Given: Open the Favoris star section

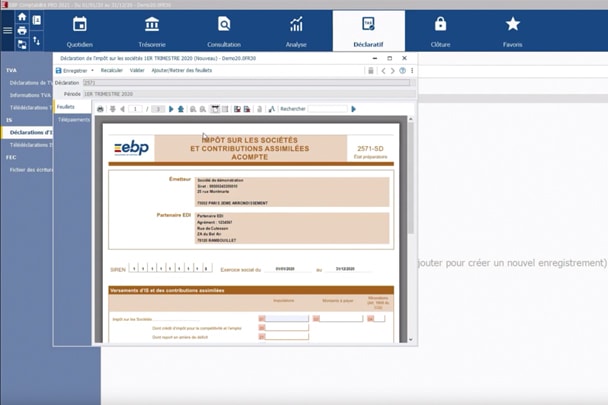Looking at the screenshot, I should pyautogui.click(x=512, y=30).
